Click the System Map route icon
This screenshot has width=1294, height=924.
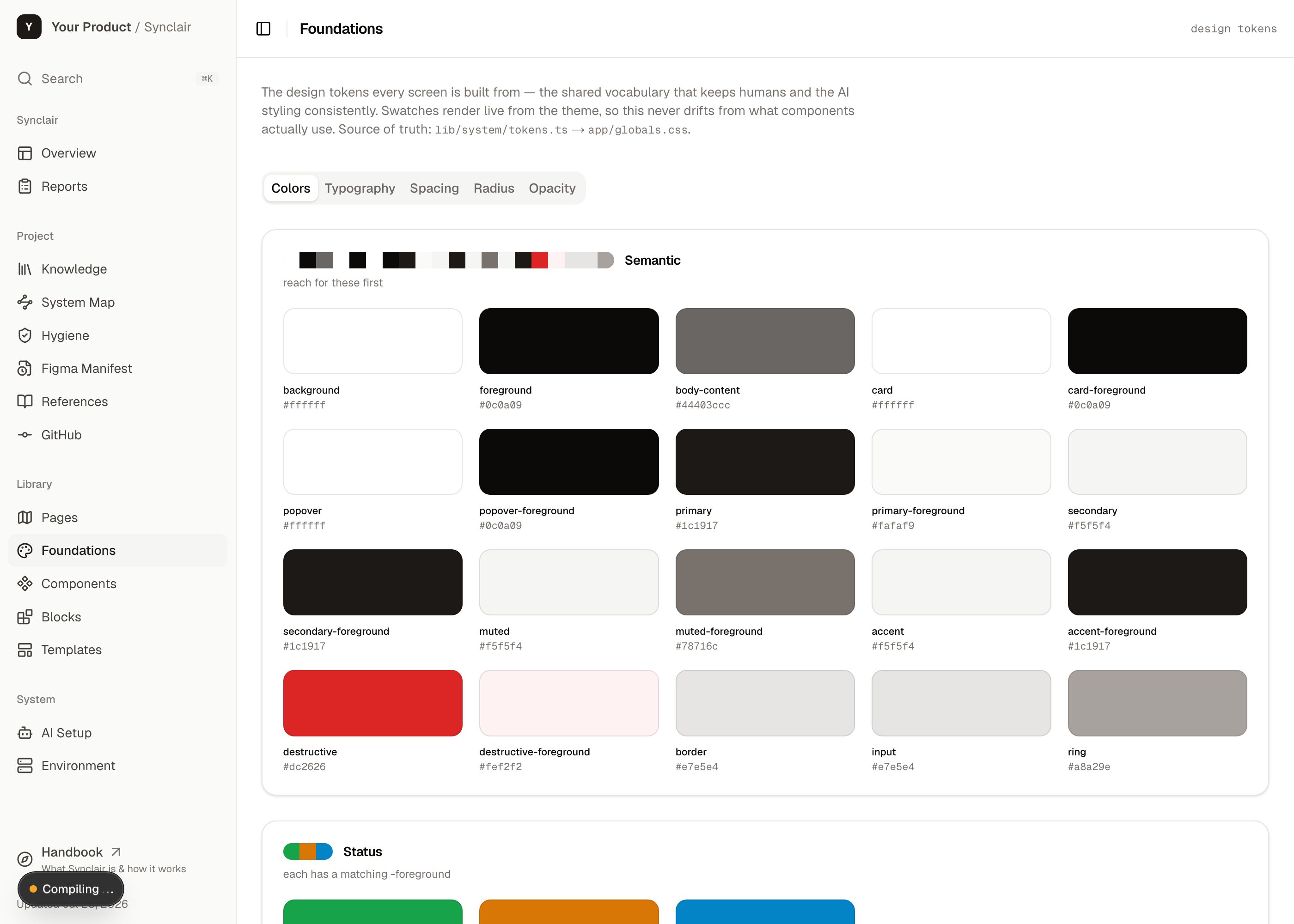coord(25,302)
